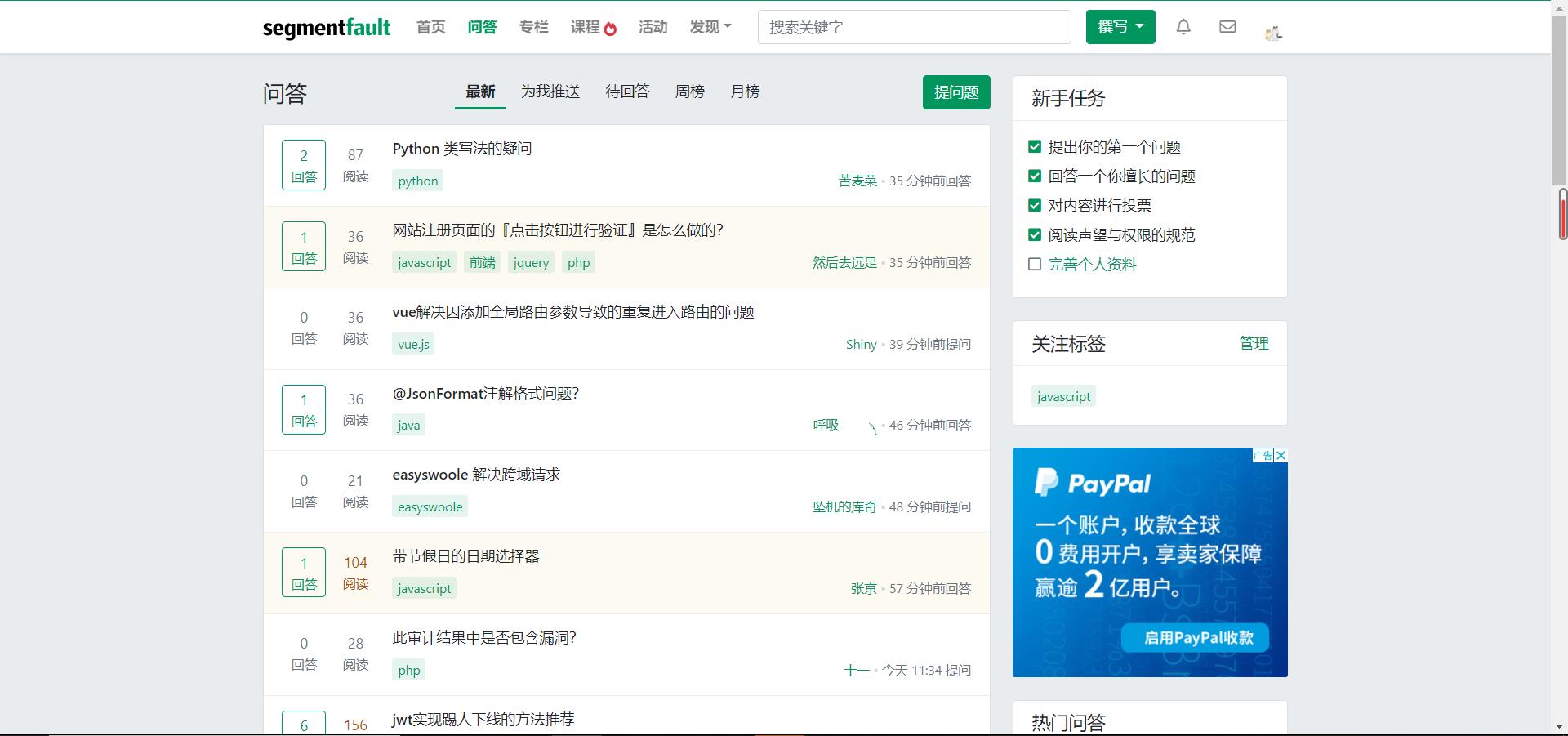Expand the 发现 dropdown menu
The width and height of the screenshot is (1568, 736).
pyautogui.click(x=710, y=27)
